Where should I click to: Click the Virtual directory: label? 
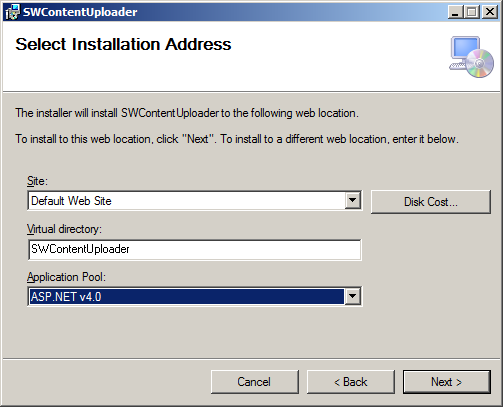tap(64, 229)
